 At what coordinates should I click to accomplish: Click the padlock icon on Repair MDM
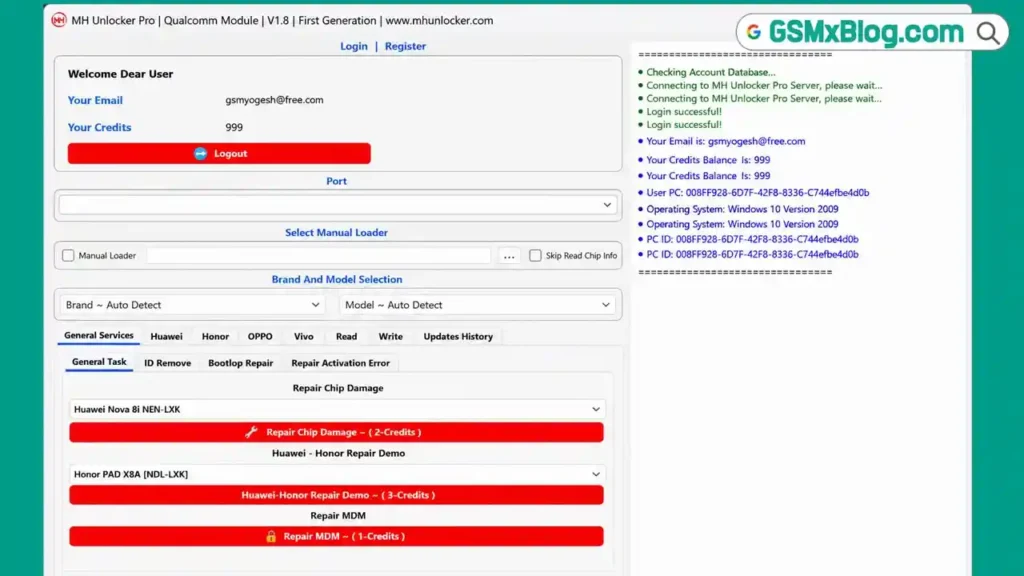click(271, 536)
